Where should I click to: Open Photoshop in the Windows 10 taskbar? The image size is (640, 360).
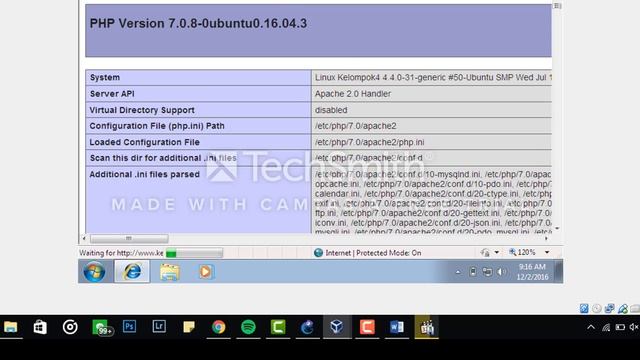[x=129, y=327]
